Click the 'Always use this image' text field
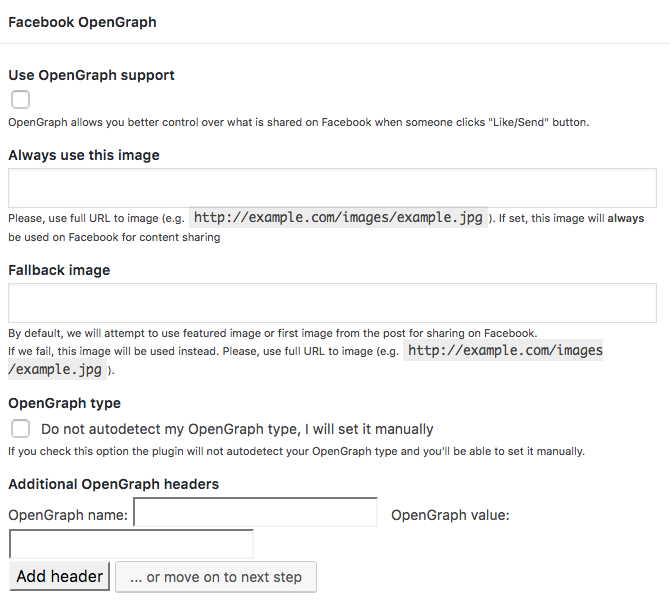The width and height of the screenshot is (670, 608). pos(332,188)
